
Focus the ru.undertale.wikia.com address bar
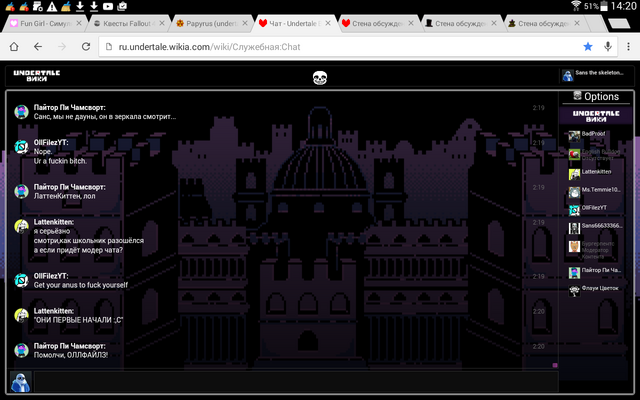tap(341, 47)
